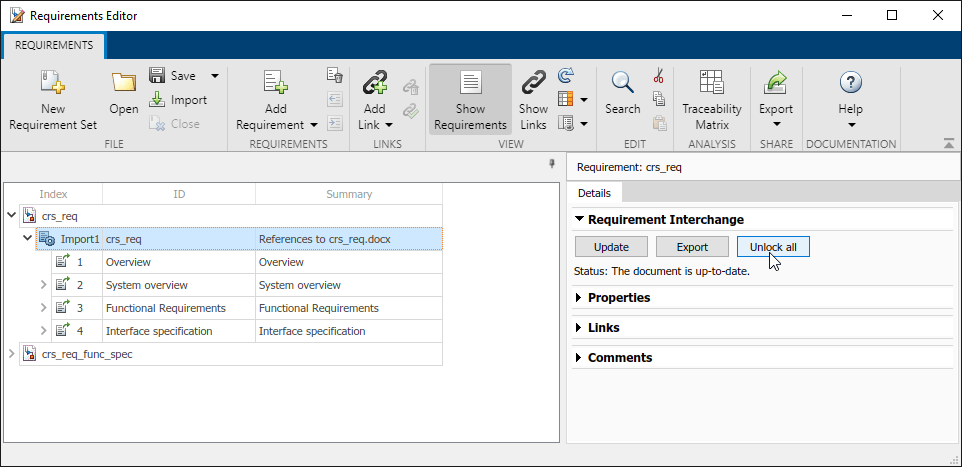Toggle the Show Requirements view
The image size is (962, 467).
coord(470,99)
